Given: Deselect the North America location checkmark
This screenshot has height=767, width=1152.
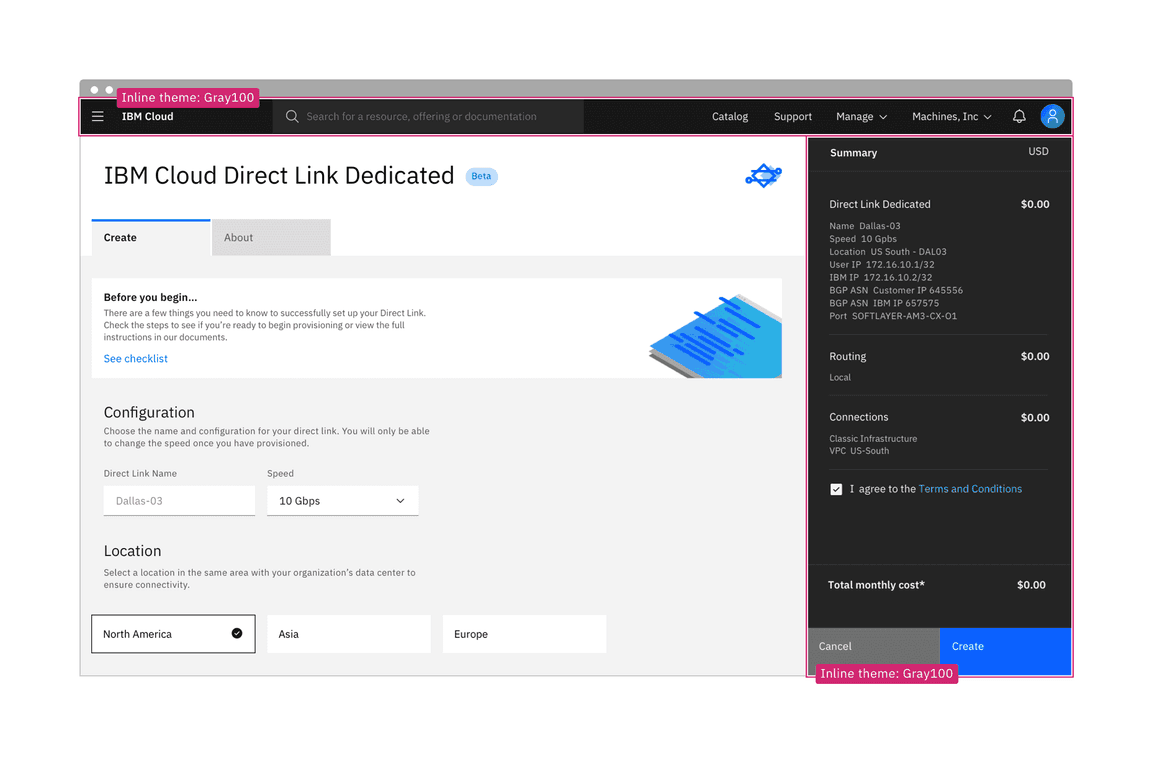Looking at the screenshot, I should click(x=237, y=633).
